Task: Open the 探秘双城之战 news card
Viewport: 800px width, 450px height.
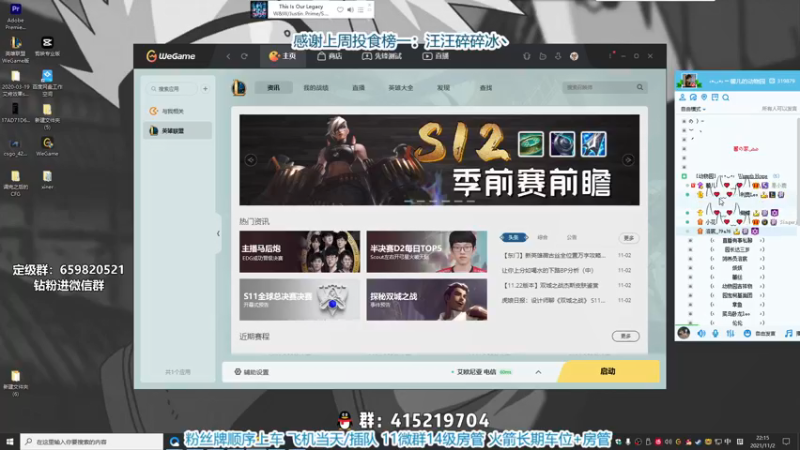Action: tap(427, 299)
